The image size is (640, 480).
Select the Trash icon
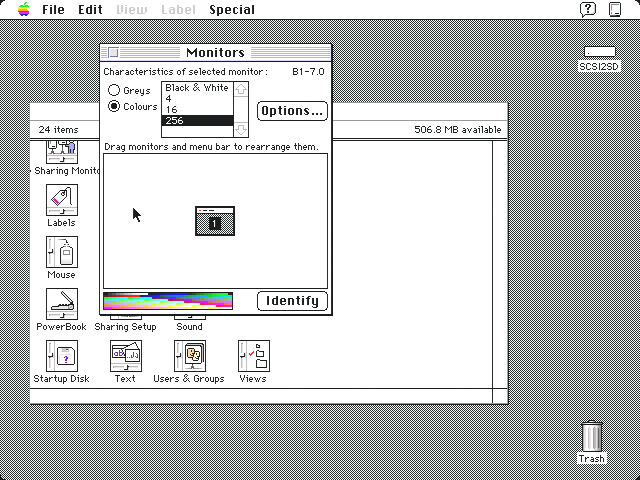point(591,436)
